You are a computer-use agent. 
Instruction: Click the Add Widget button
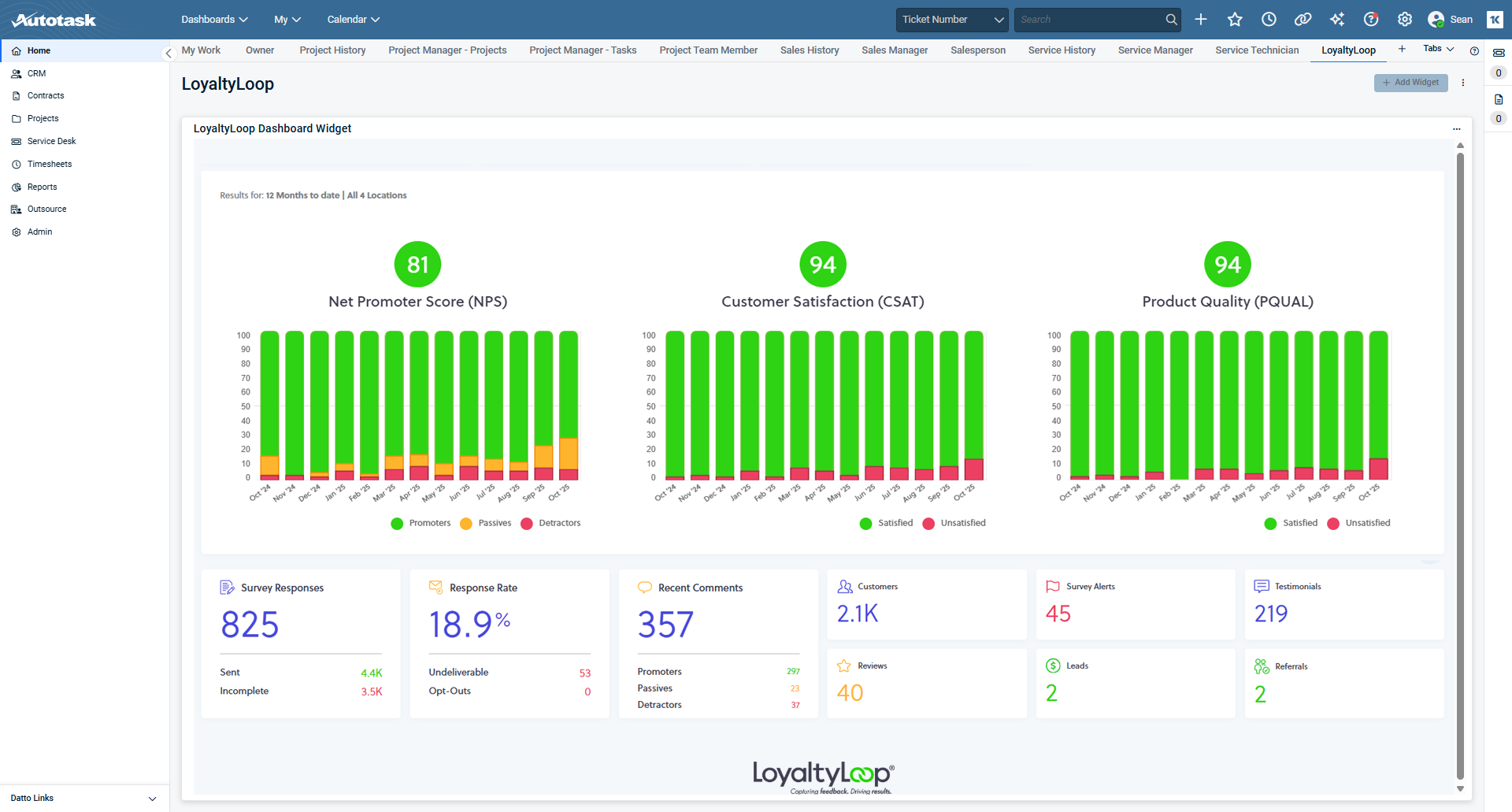(x=1410, y=83)
